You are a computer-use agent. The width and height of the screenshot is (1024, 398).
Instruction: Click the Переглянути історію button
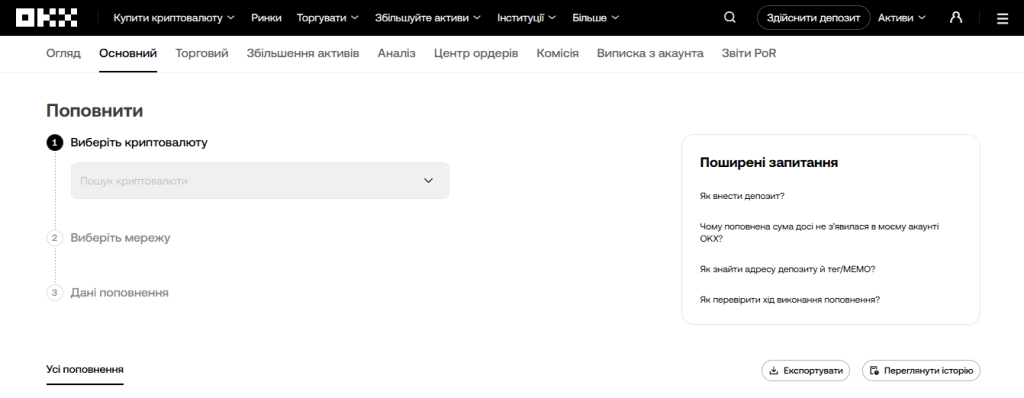pos(921,371)
